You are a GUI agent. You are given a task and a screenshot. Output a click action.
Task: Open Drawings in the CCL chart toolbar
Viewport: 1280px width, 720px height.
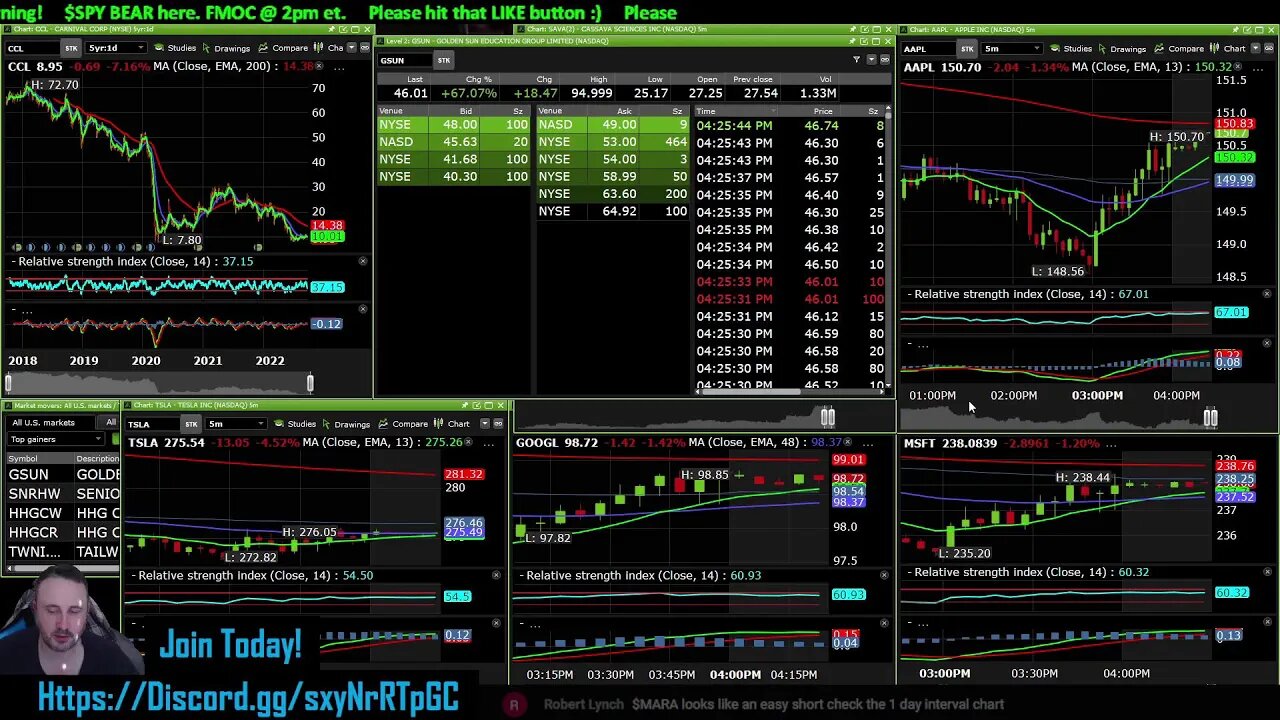coord(225,48)
